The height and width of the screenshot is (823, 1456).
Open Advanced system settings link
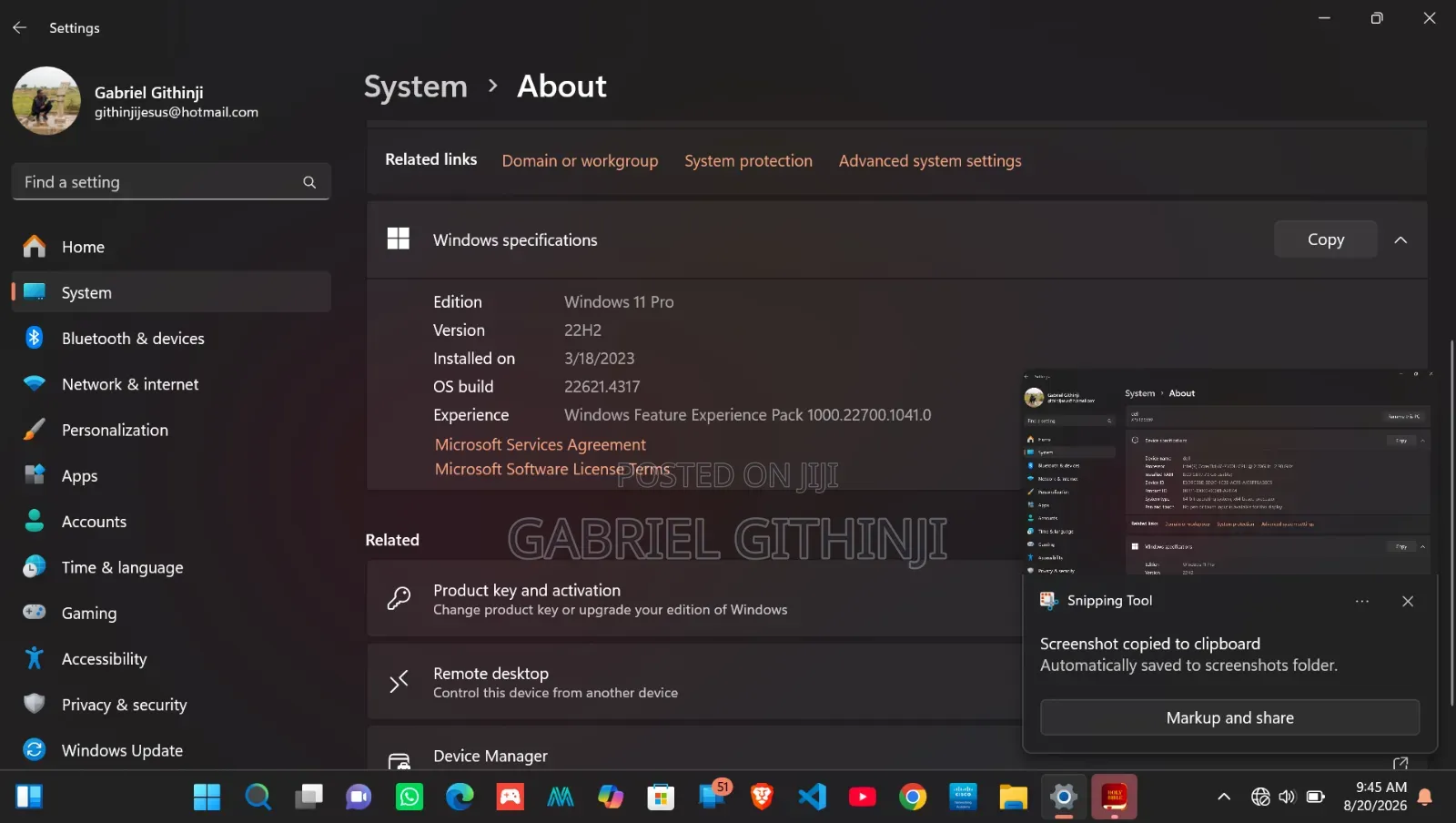point(930,161)
